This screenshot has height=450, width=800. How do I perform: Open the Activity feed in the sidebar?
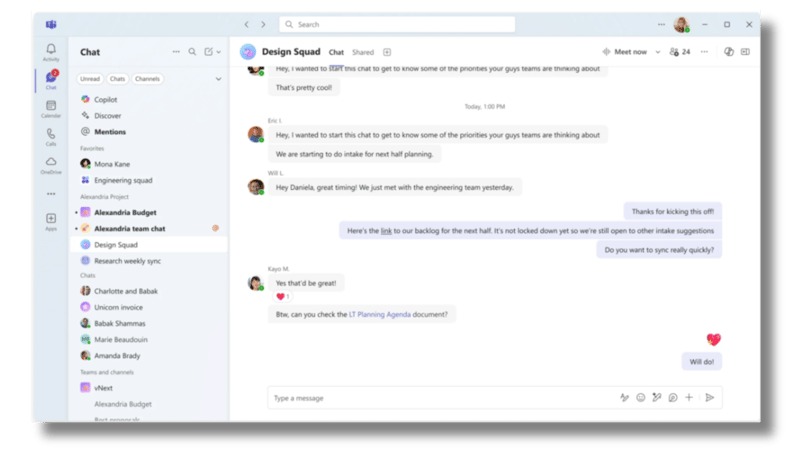click(51, 52)
